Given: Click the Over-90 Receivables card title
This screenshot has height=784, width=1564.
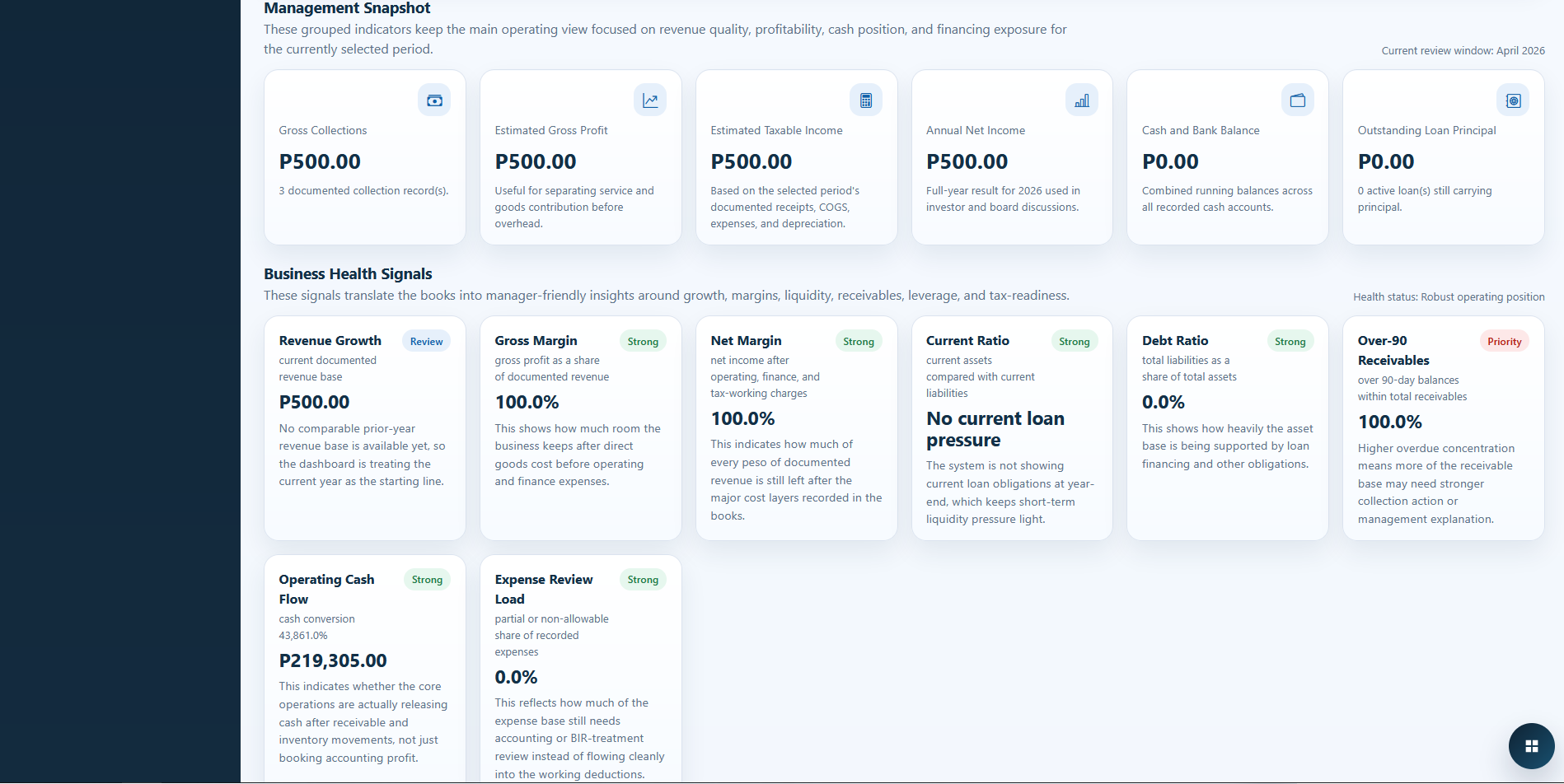Looking at the screenshot, I should click(x=1393, y=351).
